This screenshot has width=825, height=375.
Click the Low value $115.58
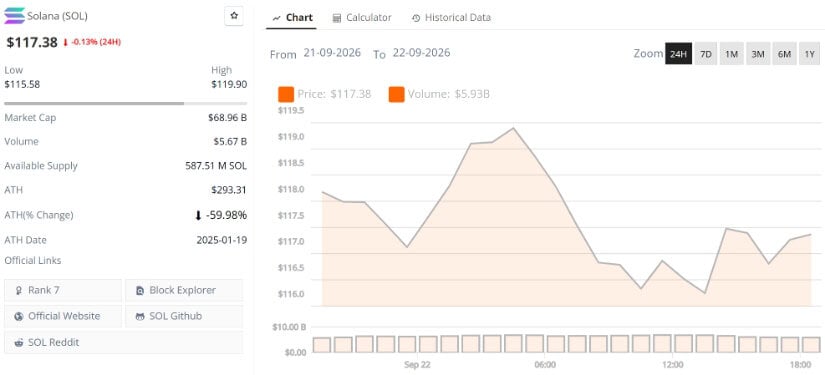22,84
